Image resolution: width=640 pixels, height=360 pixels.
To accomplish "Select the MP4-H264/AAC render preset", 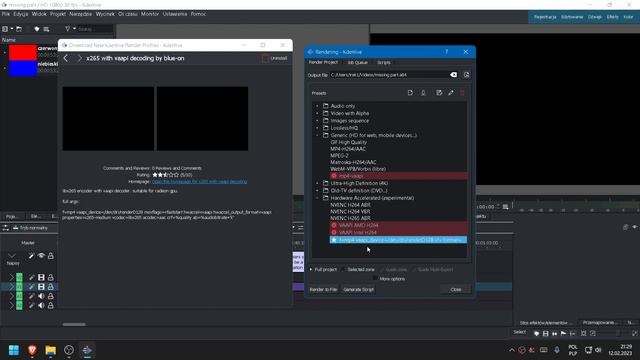I will (x=348, y=149).
